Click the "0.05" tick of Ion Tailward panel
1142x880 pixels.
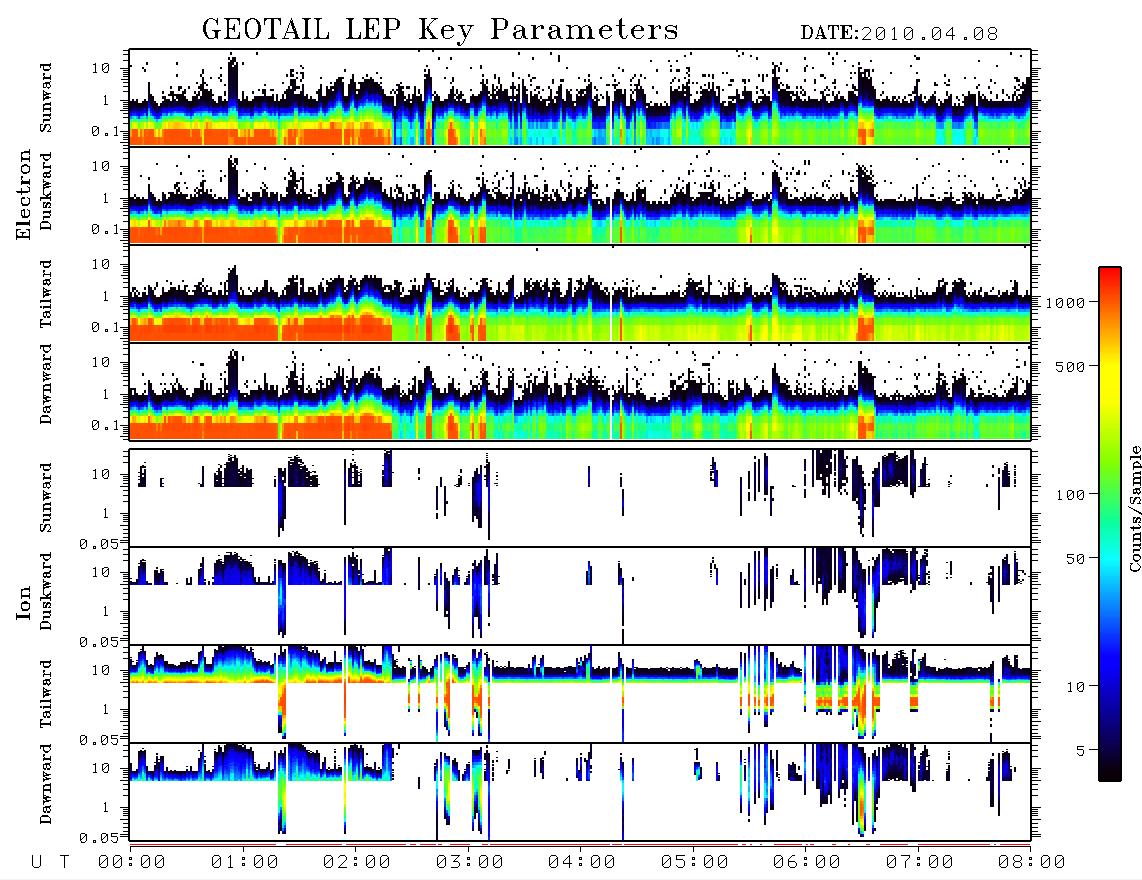(98, 739)
